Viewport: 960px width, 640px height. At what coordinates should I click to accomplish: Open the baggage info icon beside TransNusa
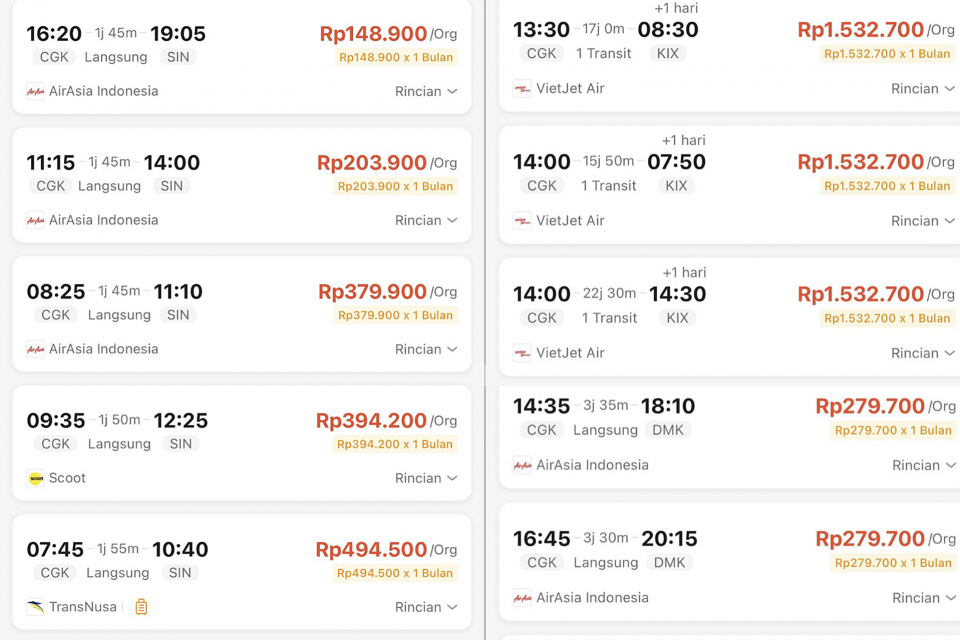[140, 607]
